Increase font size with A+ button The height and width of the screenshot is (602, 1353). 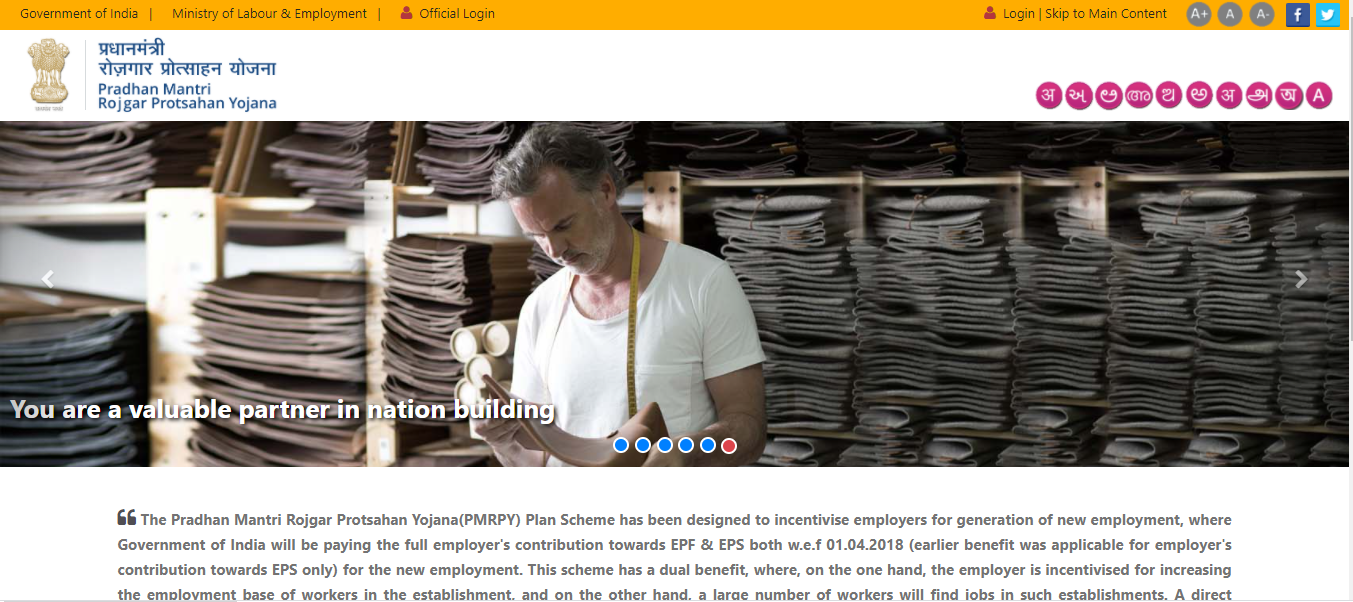click(1198, 14)
